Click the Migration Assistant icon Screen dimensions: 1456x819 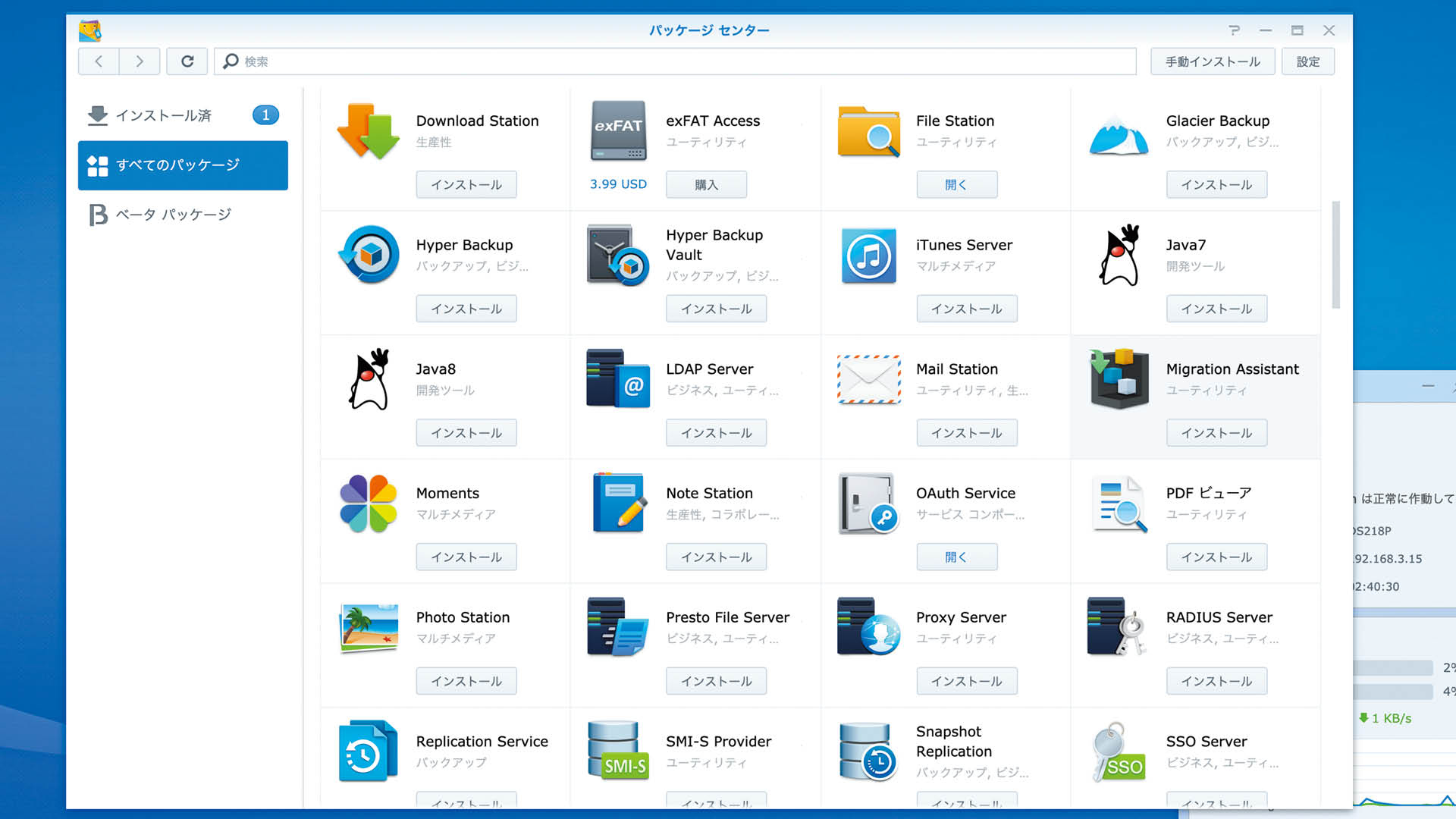pos(1119,378)
